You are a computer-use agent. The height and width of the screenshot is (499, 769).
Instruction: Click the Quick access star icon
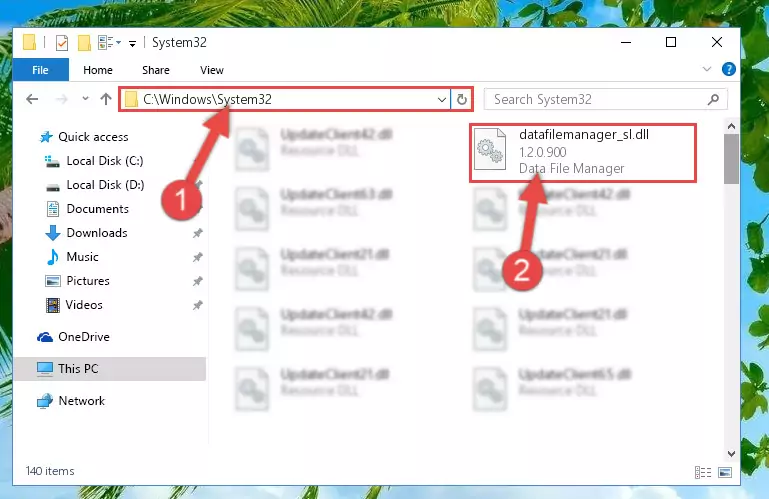tap(46, 137)
